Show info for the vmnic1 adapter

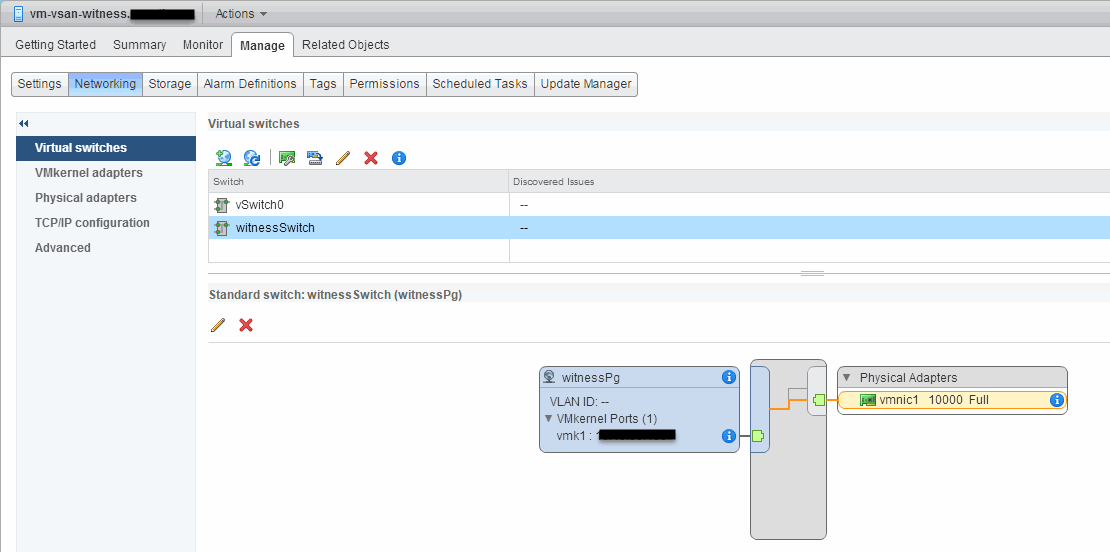[x=1056, y=400]
